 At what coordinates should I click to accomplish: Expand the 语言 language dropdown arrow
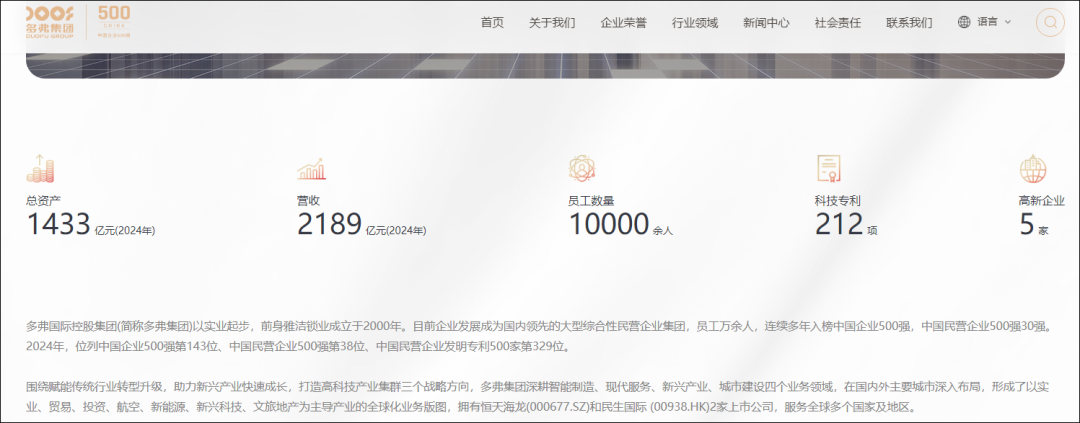point(1008,22)
